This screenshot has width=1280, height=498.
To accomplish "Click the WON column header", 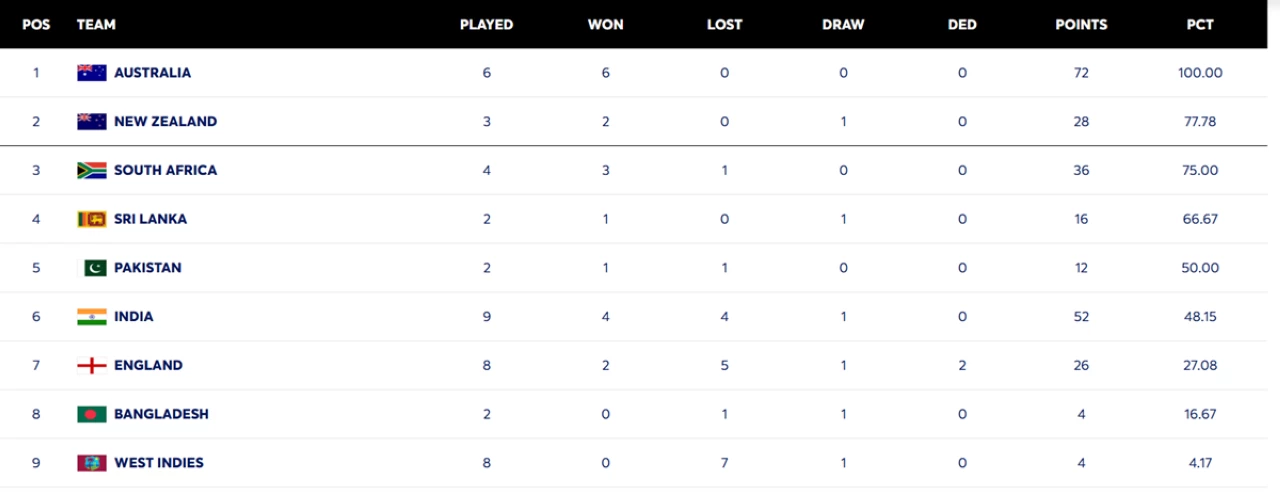I will point(605,25).
